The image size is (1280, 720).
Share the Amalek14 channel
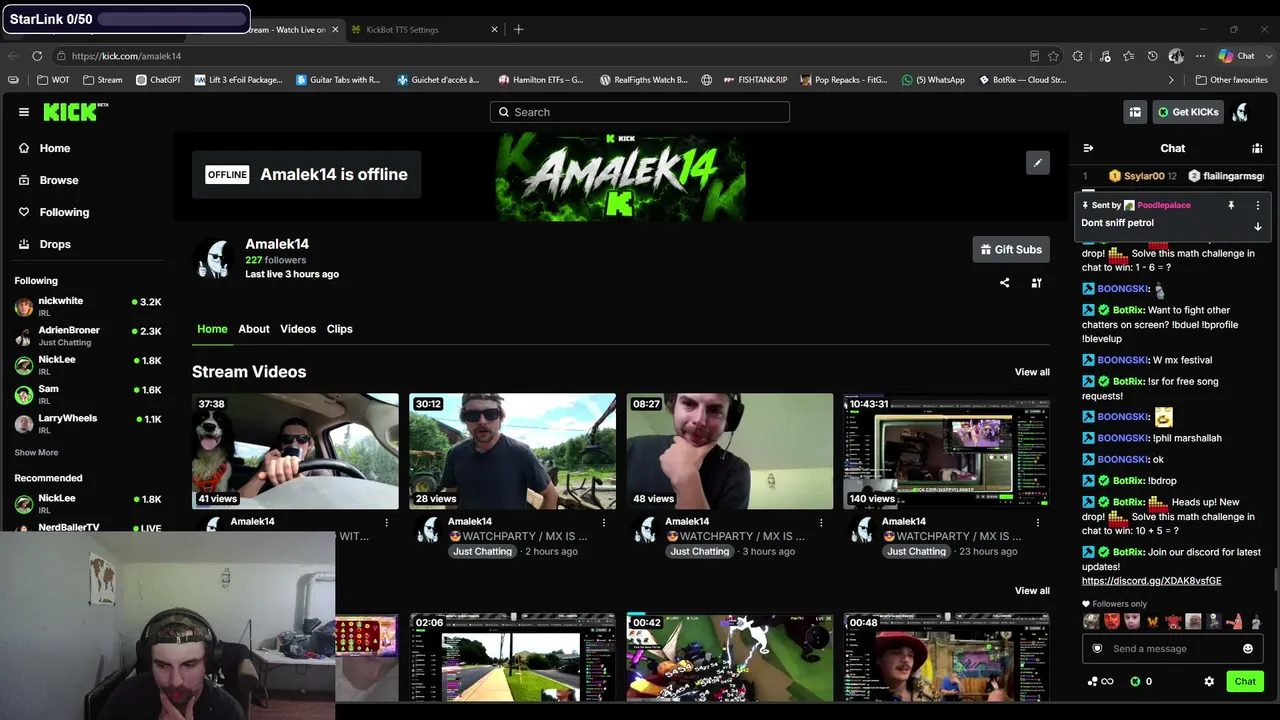(x=1005, y=283)
